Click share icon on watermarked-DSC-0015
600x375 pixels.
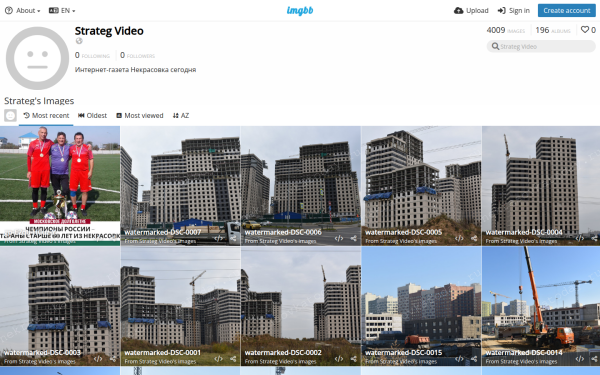(x=474, y=359)
